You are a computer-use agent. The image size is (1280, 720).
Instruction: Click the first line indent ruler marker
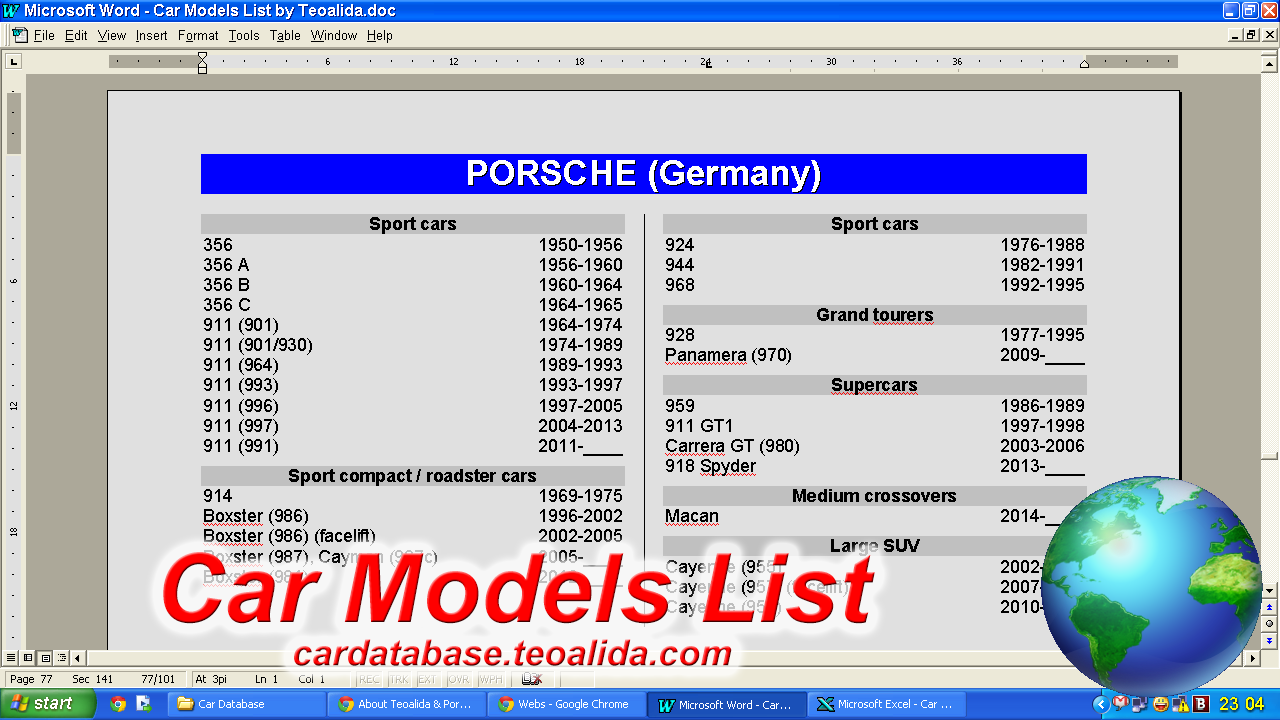tap(202, 57)
